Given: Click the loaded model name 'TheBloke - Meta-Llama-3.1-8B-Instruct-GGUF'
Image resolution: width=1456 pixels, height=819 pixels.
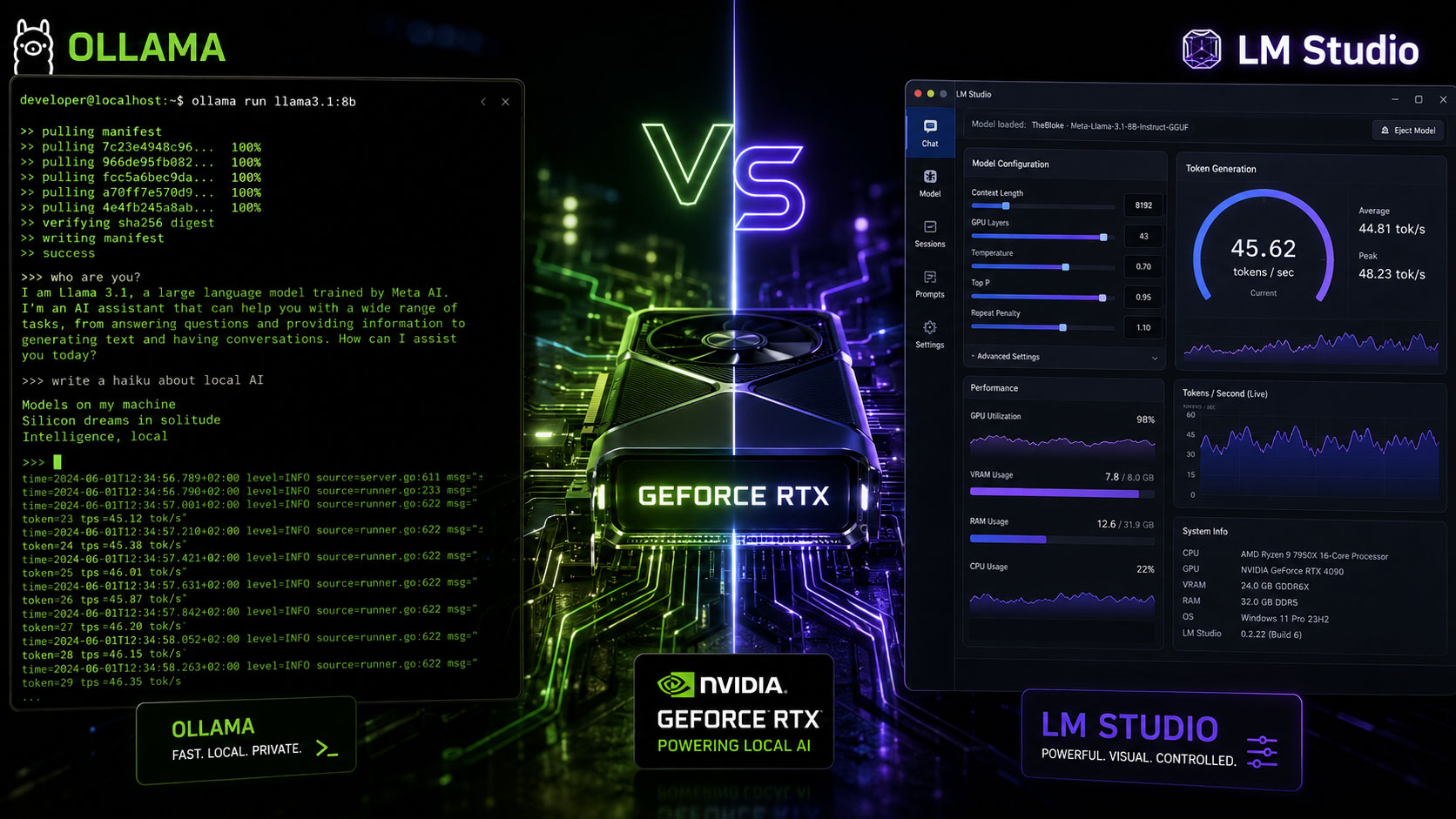Looking at the screenshot, I should 1110,126.
